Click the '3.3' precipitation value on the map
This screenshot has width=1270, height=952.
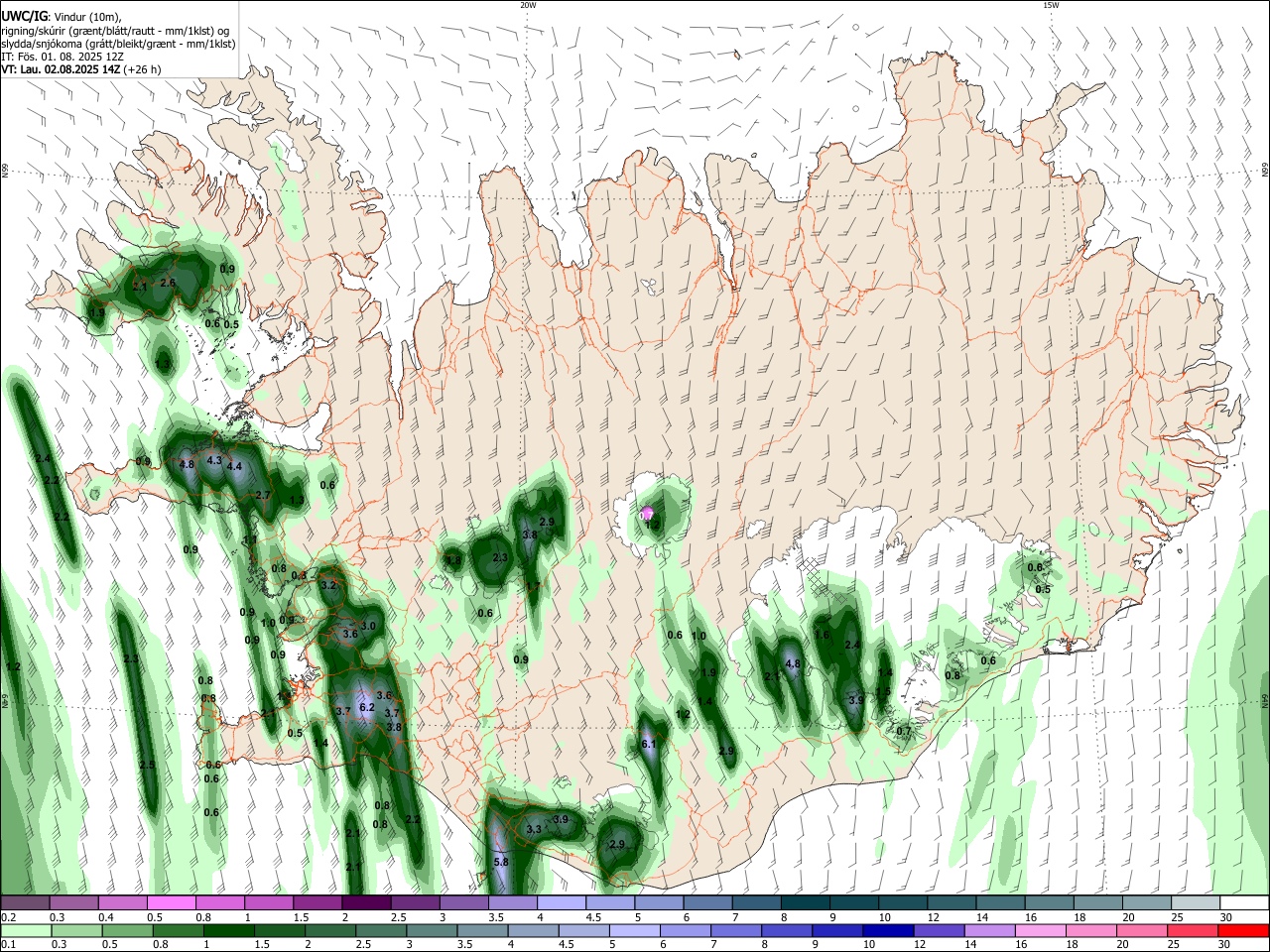534,829
